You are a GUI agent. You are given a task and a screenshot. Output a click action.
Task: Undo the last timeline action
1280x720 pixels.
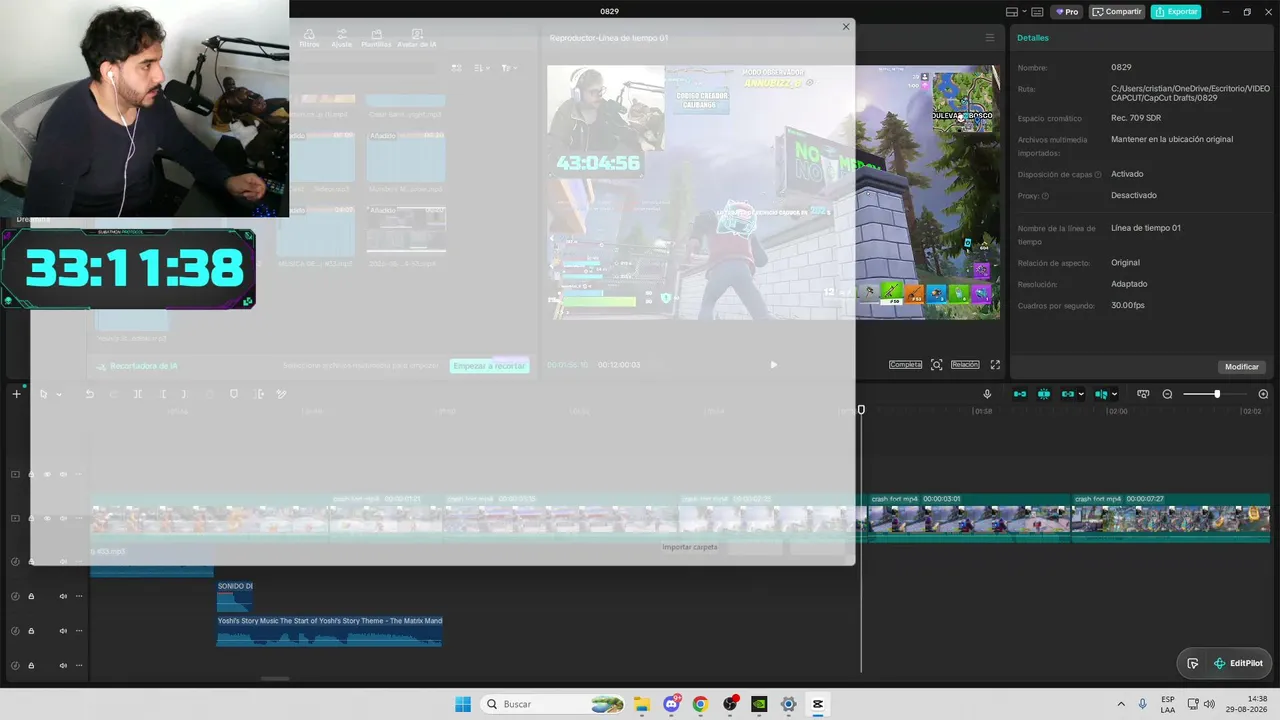[x=89, y=394]
